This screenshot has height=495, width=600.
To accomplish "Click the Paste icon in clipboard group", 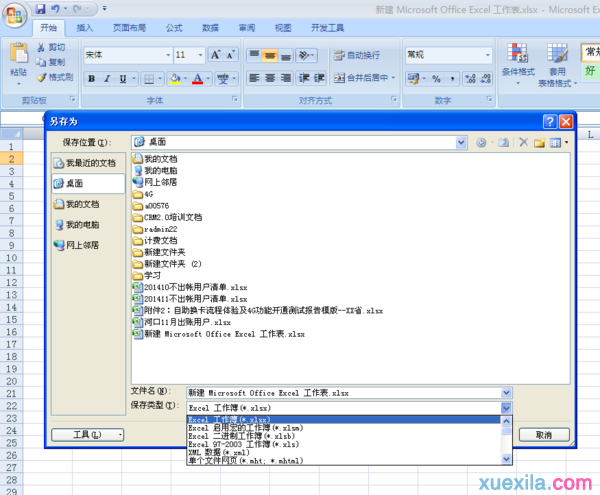I will (18, 54).
